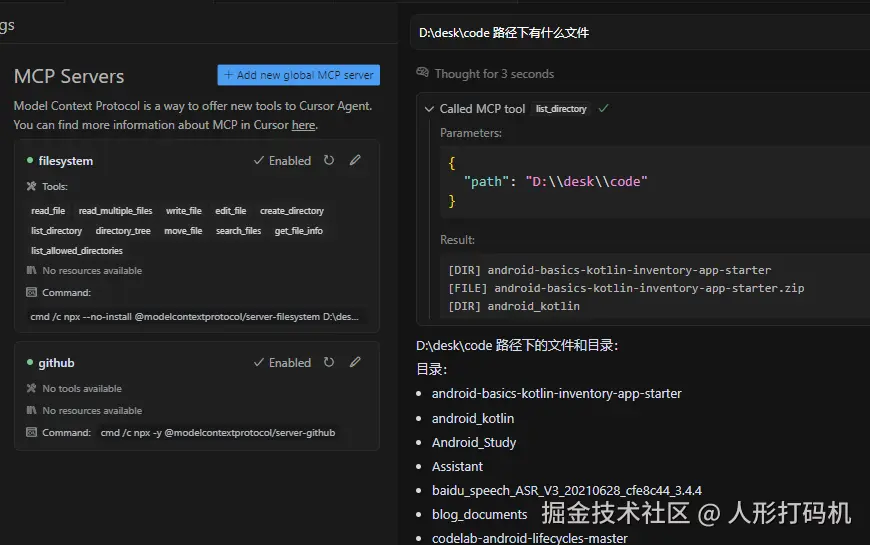Open the MCP documentation 'here' link
The height and width of the screenshot is (545, 870).
[x=304, y=125]
